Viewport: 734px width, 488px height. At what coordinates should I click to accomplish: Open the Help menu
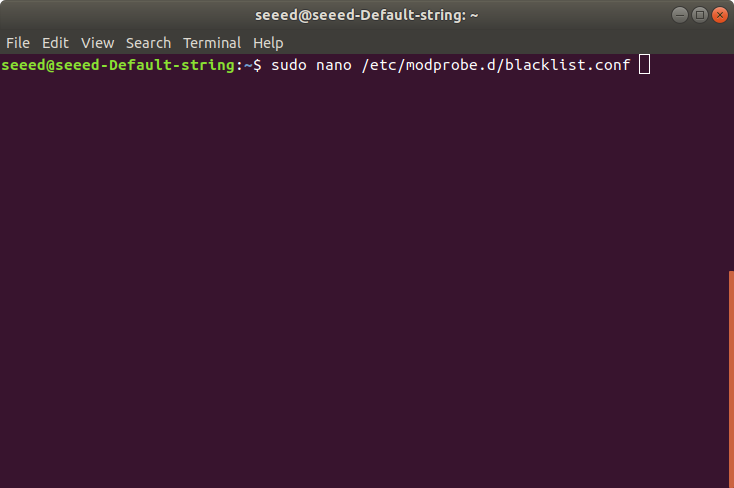click(268, 43)
